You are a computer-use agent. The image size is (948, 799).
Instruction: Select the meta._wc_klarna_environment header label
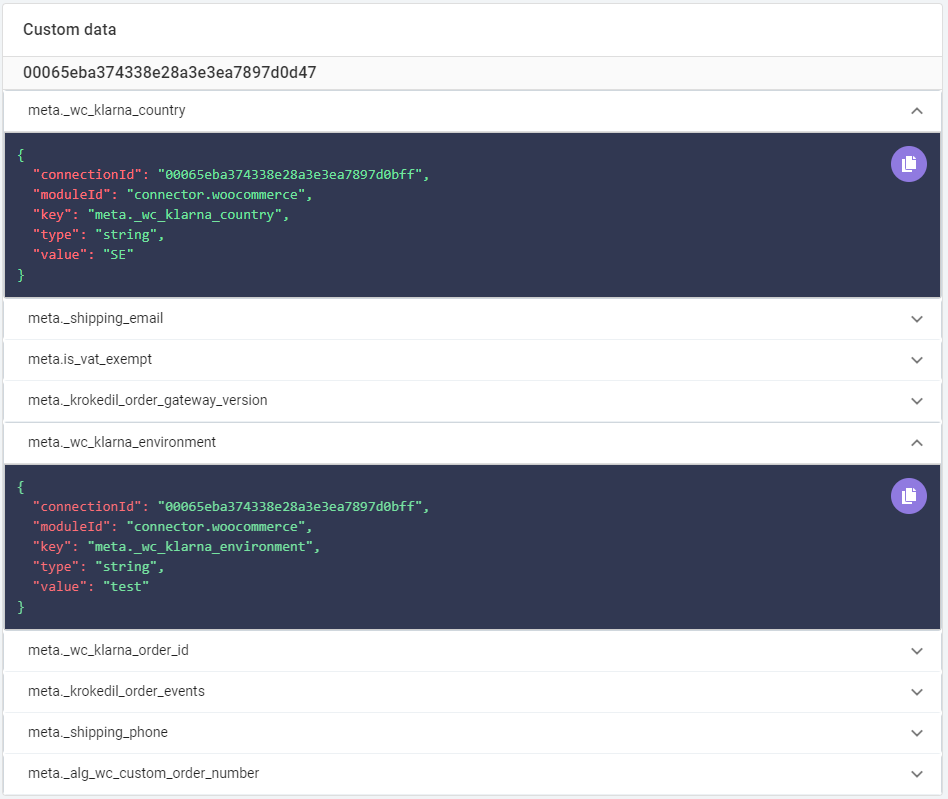pyautogui.click(x=122, y=442)
